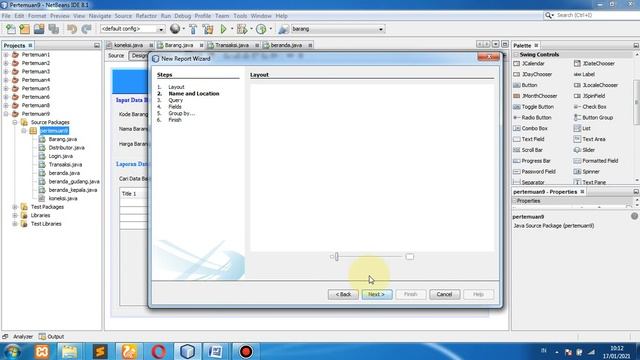640x360 pixels.
Task: Open Sublime Text from the taskbar
Action: pos(100,351)
